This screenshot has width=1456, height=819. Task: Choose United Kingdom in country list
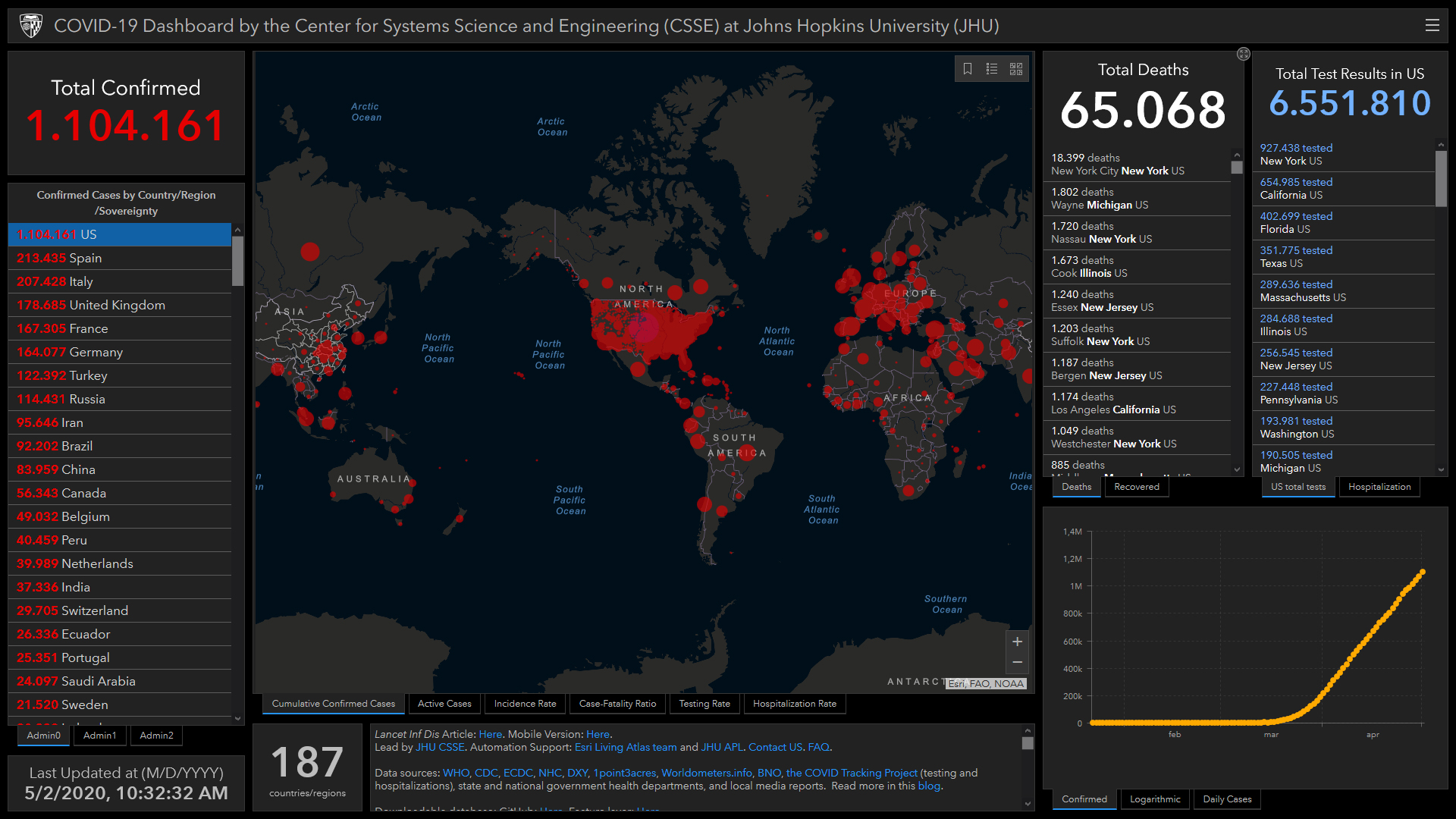(120, 305)
